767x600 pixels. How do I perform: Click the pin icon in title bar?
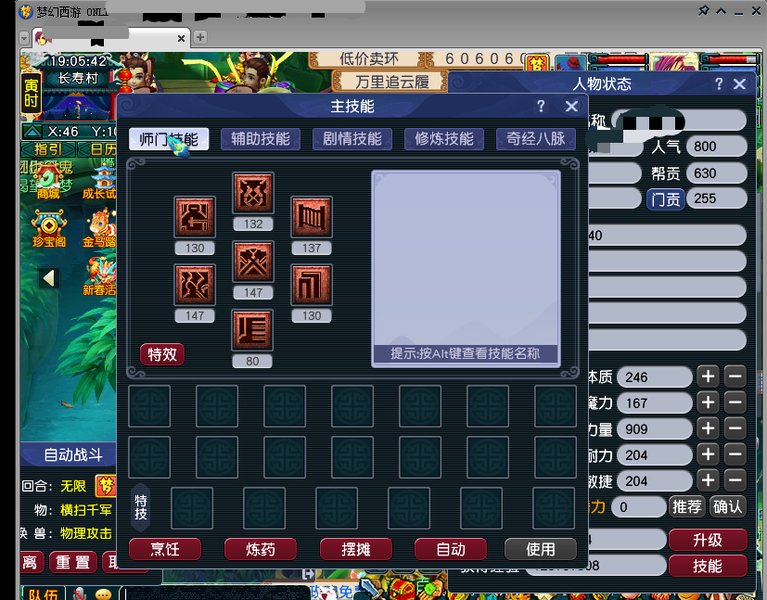(703, 10)
